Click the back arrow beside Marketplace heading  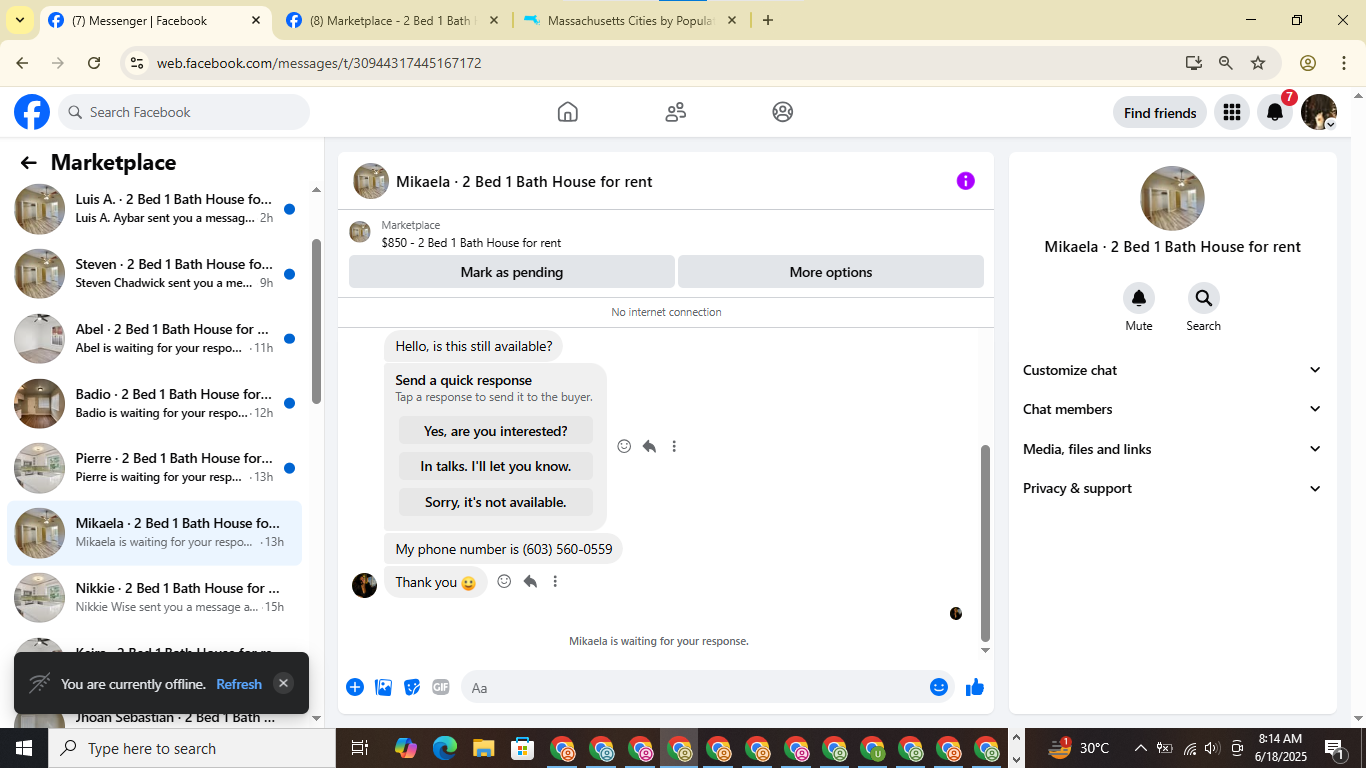coord(28,163)
